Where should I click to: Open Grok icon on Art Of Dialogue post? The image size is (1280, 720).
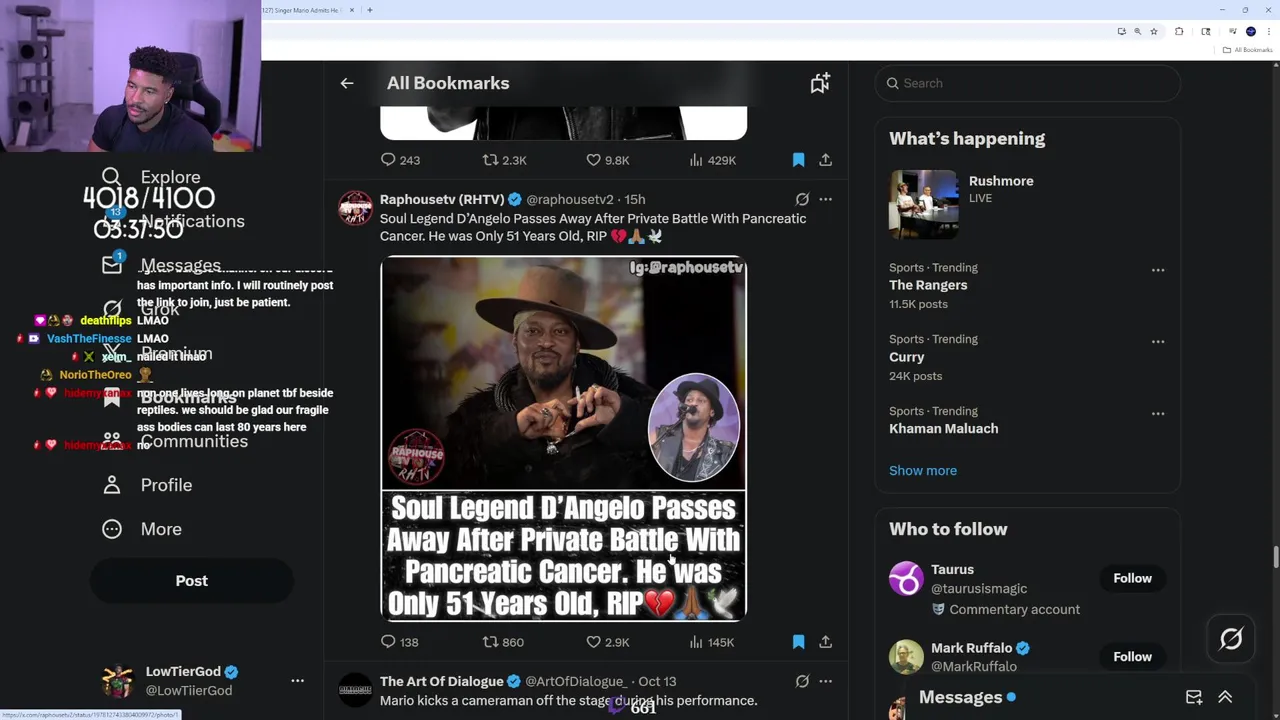(802, 681)
